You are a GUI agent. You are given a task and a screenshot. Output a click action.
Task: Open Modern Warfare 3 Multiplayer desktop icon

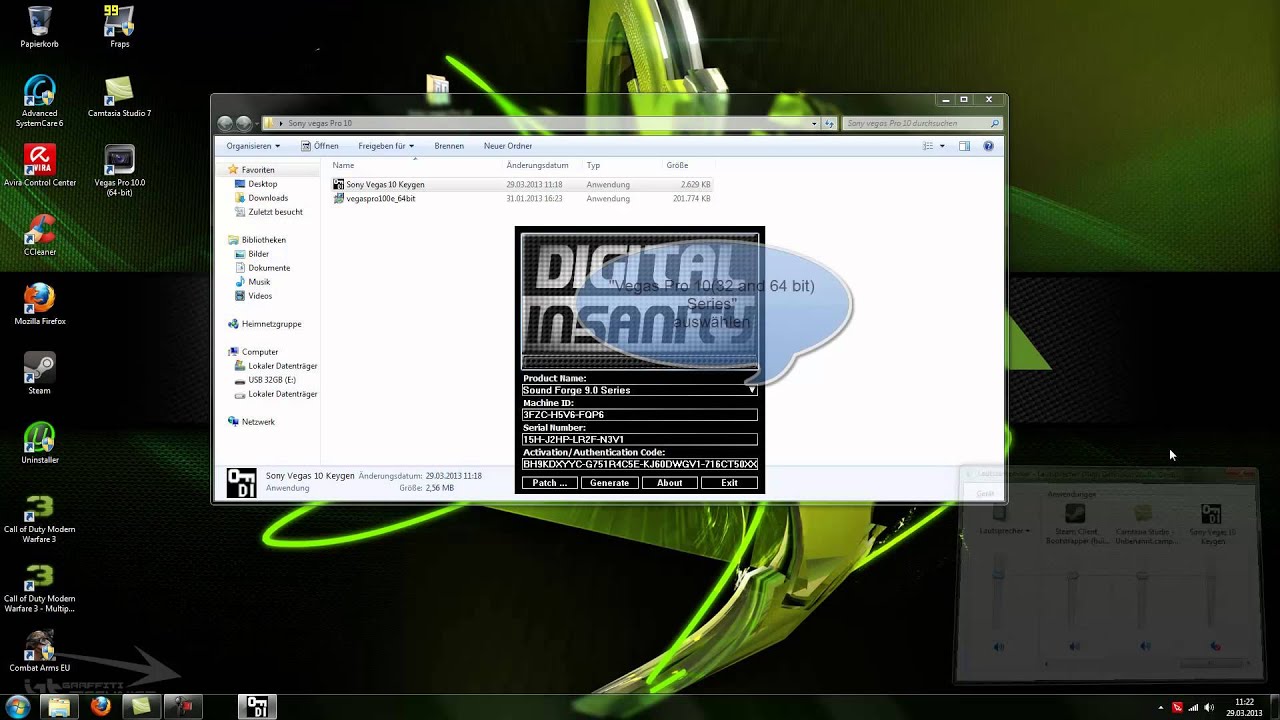coord(40,588)
